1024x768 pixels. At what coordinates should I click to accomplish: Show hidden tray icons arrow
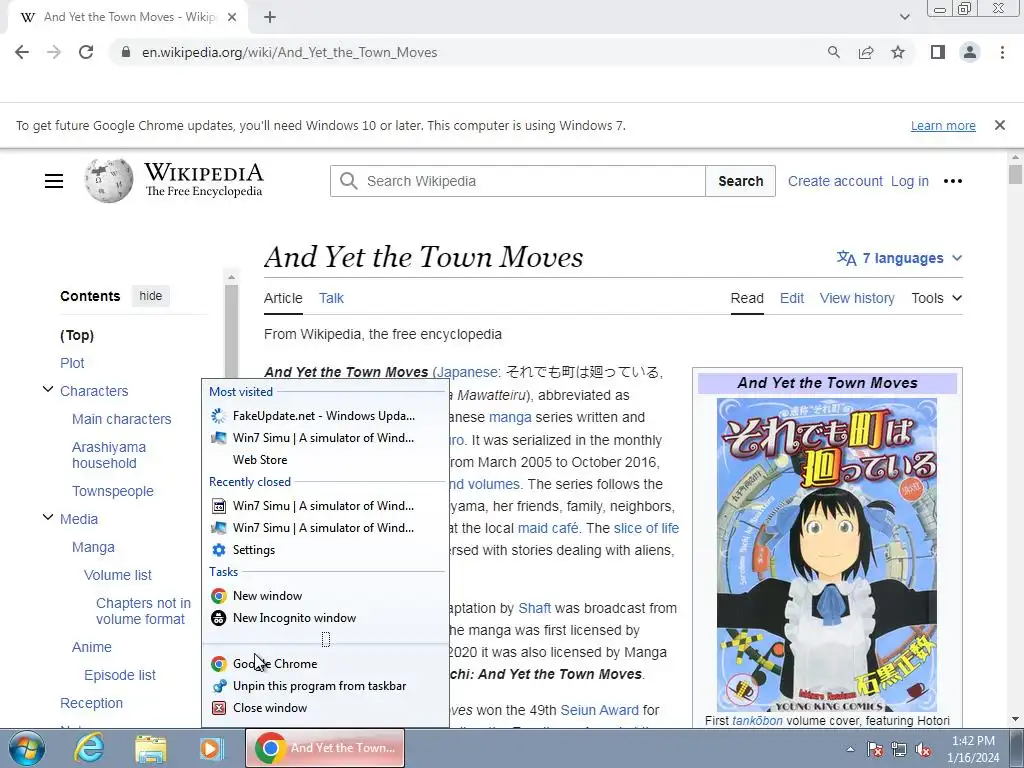850,749
